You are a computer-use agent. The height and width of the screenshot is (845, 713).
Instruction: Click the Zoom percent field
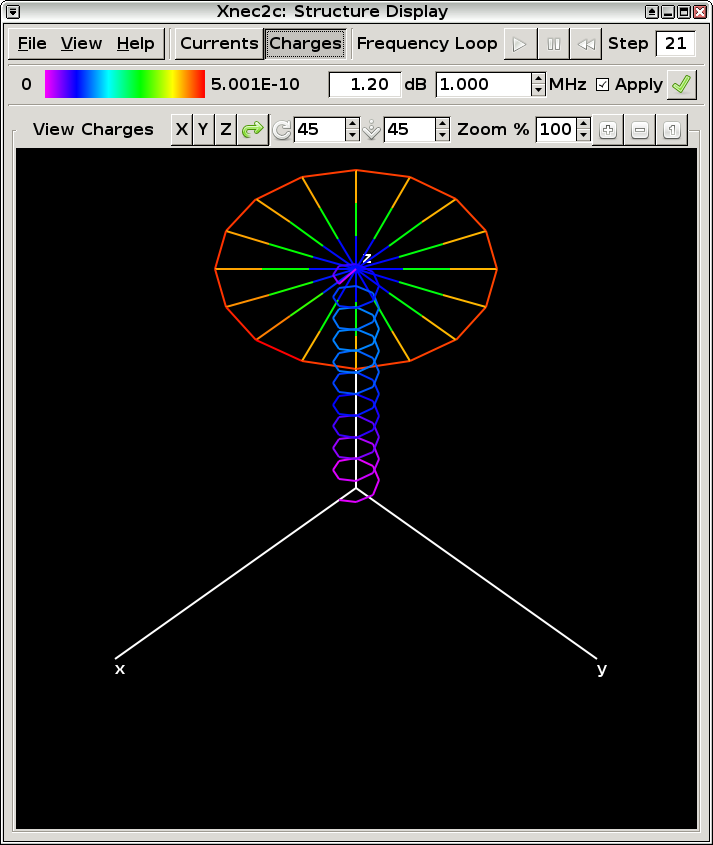[x=556, y=130]
